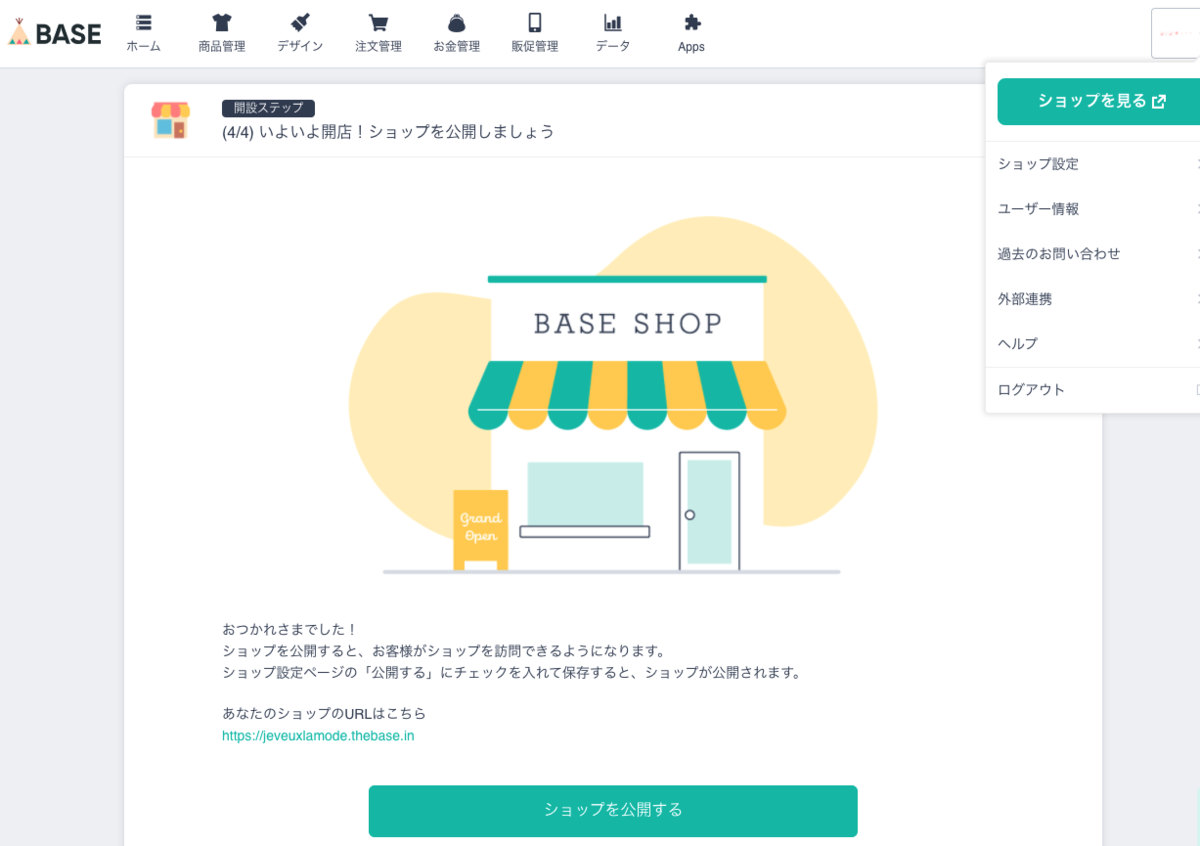Open the jeveuxlamode.thebase.in shop URL link
This screenshot has height=846, width=1200.
tap(318, 735)
